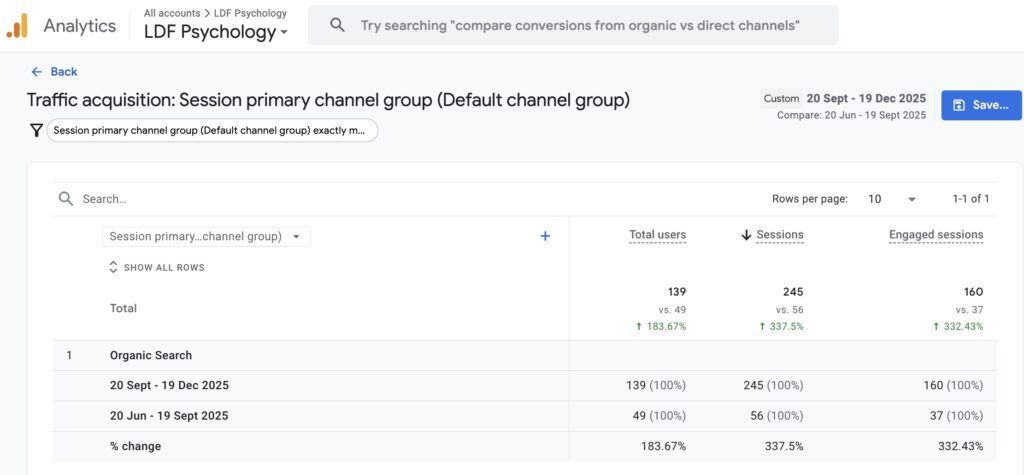This screenshot has height=475, width=1024.
Task: Click the vs. 49 comparison value
Action: coord(672,310)
